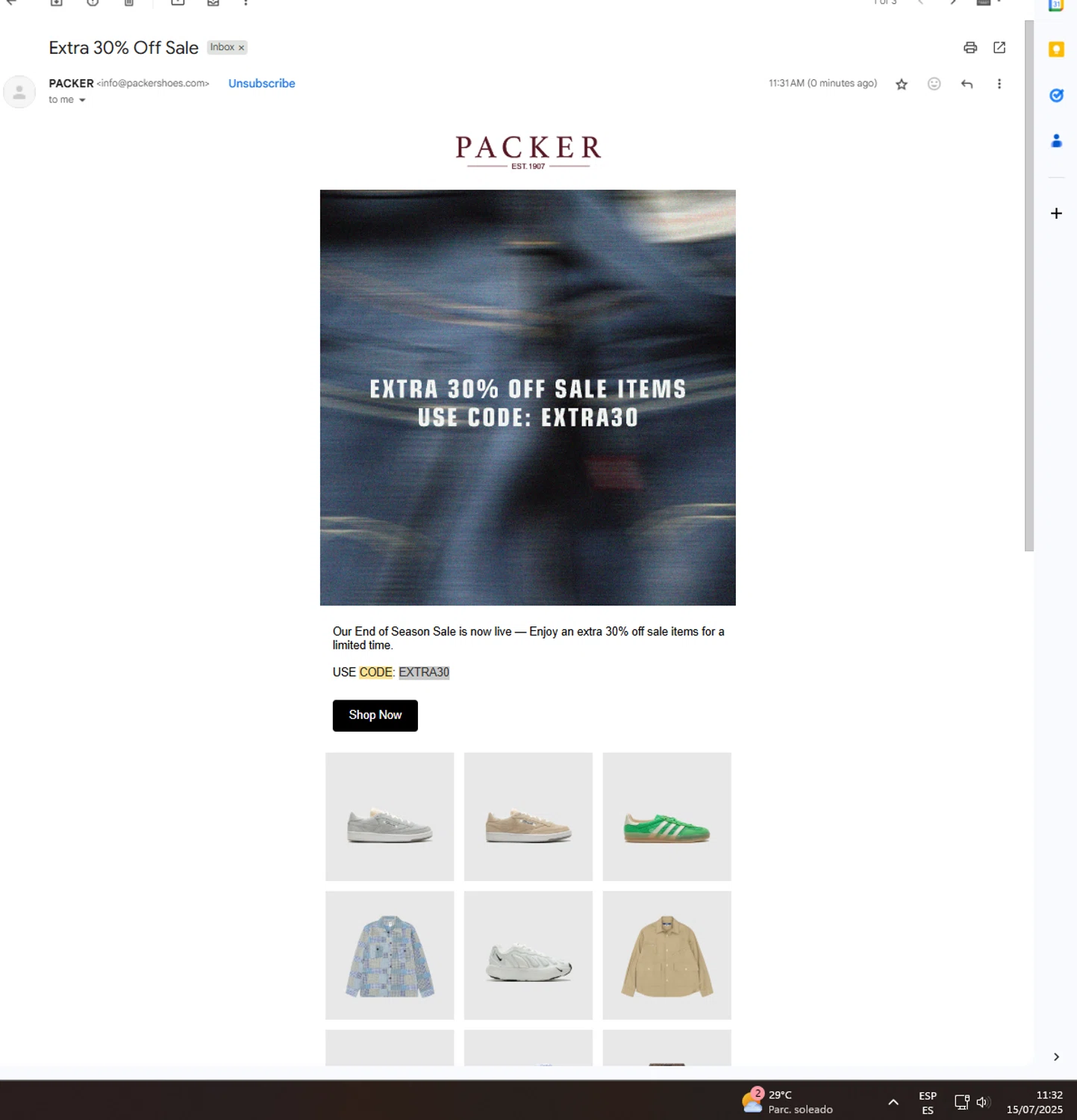The image size is (1077, 1120).
Task: Reply to the PACKER email
Action: (967, 84)
